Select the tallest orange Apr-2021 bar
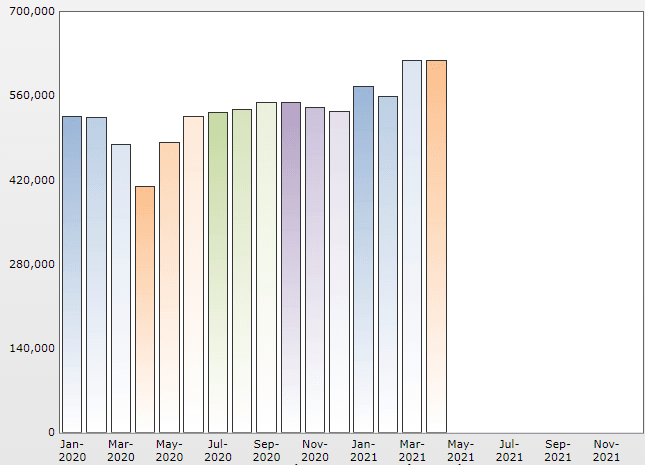Image resolution: width=645 pixels, height=465 pixels. click(436, 246)
